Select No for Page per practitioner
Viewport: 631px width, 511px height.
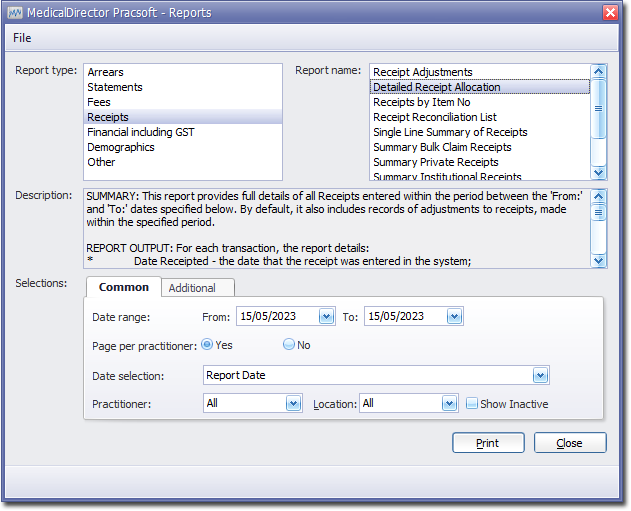click(289, 344)
